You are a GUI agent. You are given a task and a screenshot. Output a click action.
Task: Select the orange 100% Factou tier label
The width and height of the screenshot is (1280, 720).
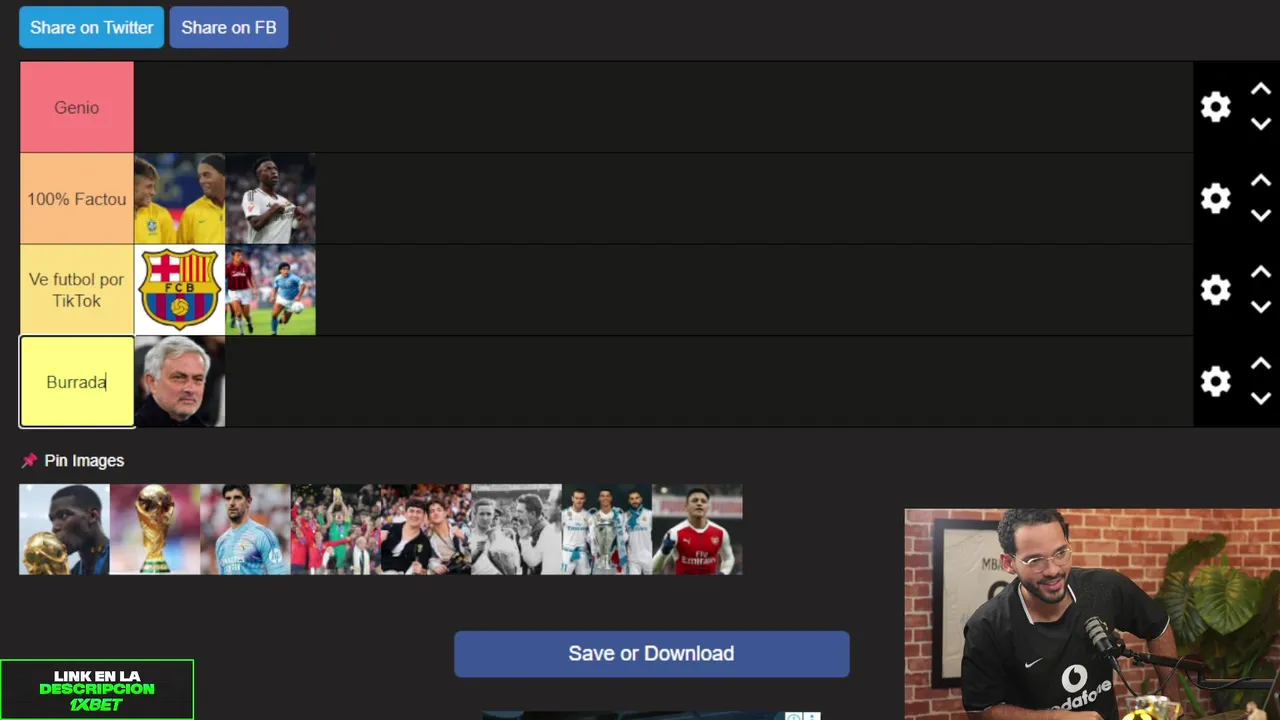click(77, 199)
